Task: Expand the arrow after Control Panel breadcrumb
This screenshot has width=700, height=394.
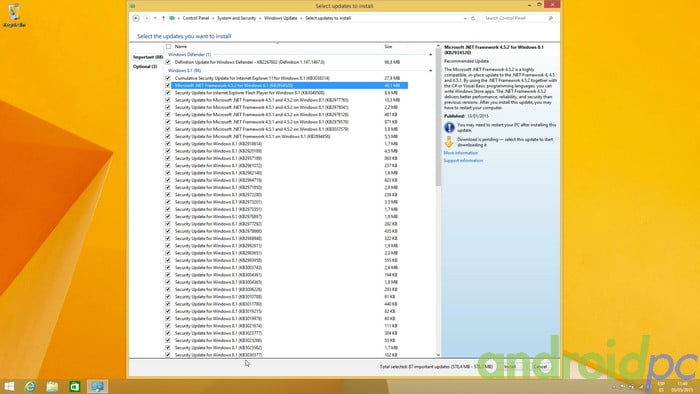Action: pyautogui.click(x=212, y=18)
